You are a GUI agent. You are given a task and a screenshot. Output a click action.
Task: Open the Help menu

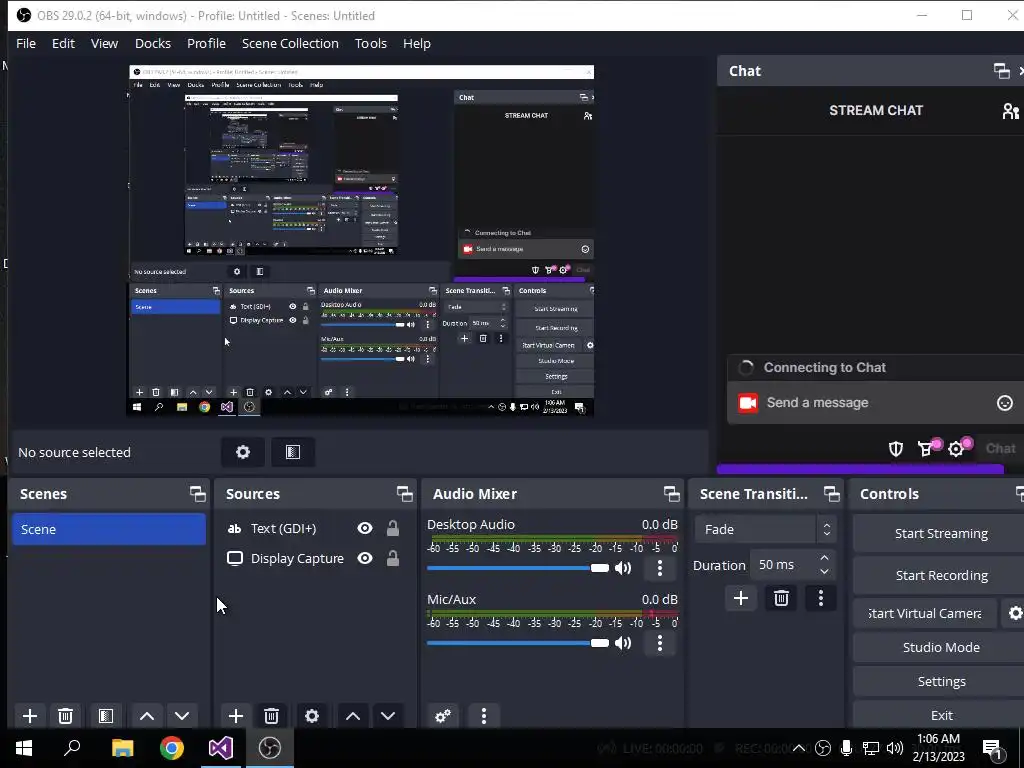417,43
